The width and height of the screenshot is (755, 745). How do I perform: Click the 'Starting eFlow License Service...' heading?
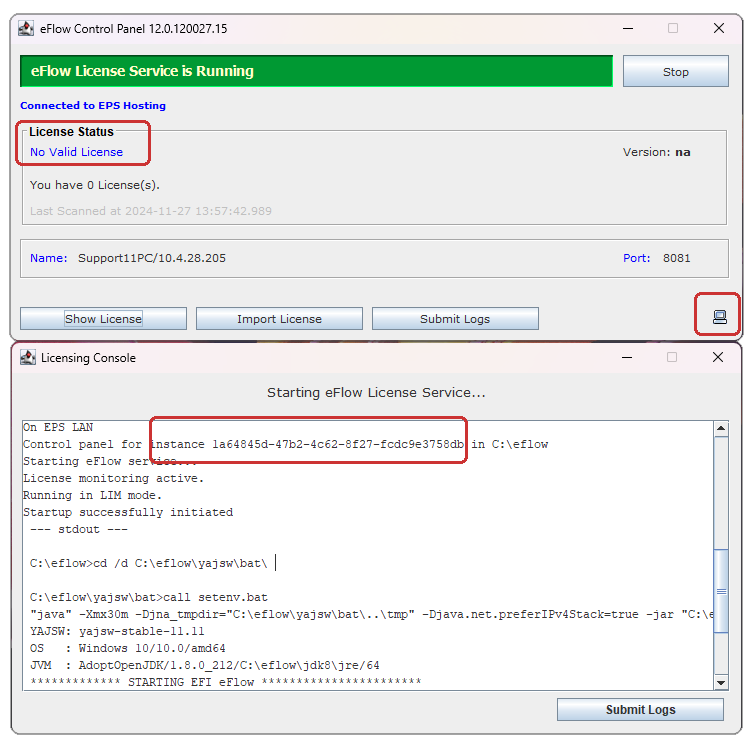(x=376, y=393)
